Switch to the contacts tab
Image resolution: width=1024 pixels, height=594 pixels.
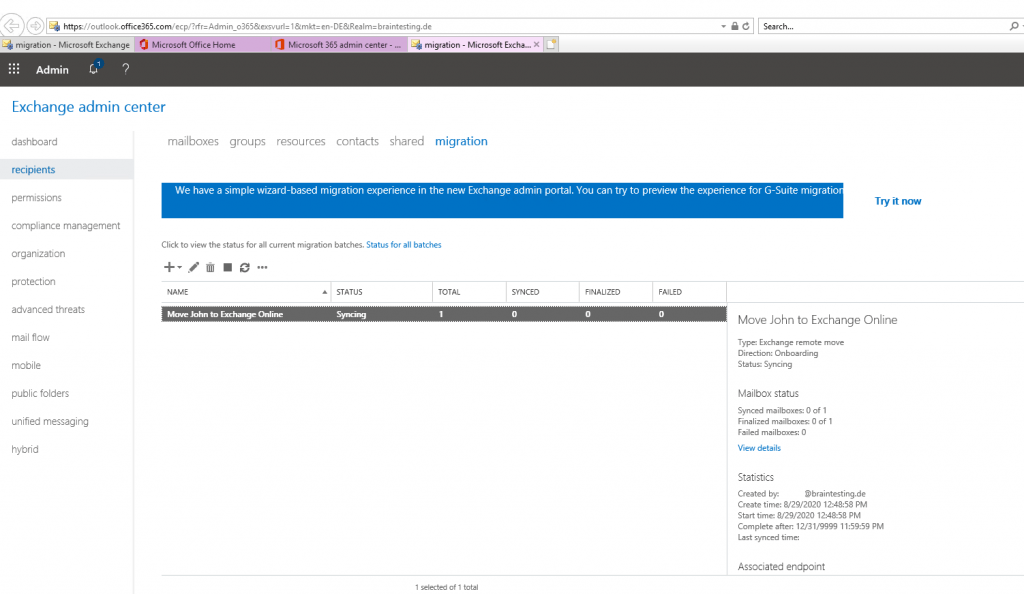357,141
